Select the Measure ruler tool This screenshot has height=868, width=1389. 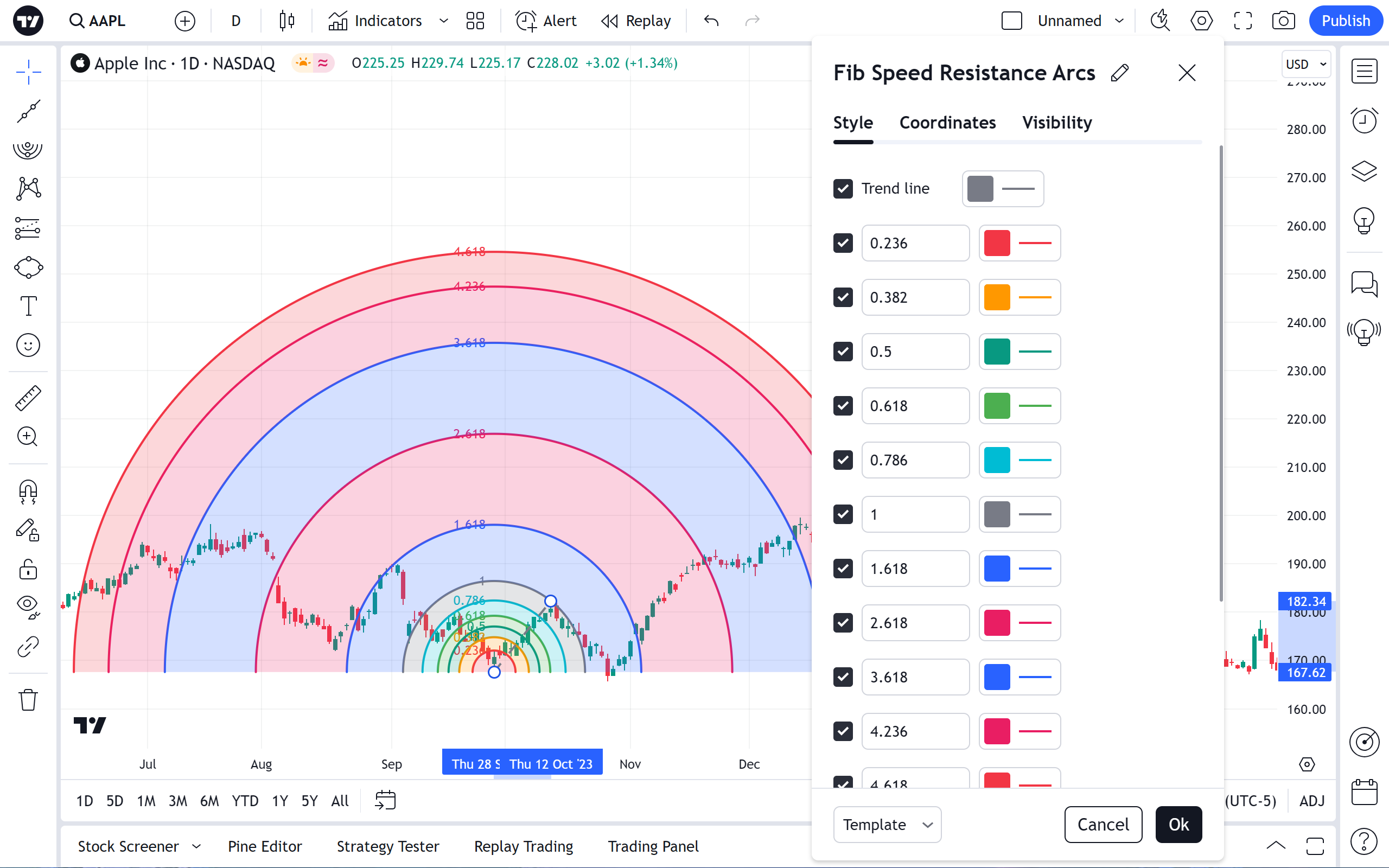tap(28, 398)
